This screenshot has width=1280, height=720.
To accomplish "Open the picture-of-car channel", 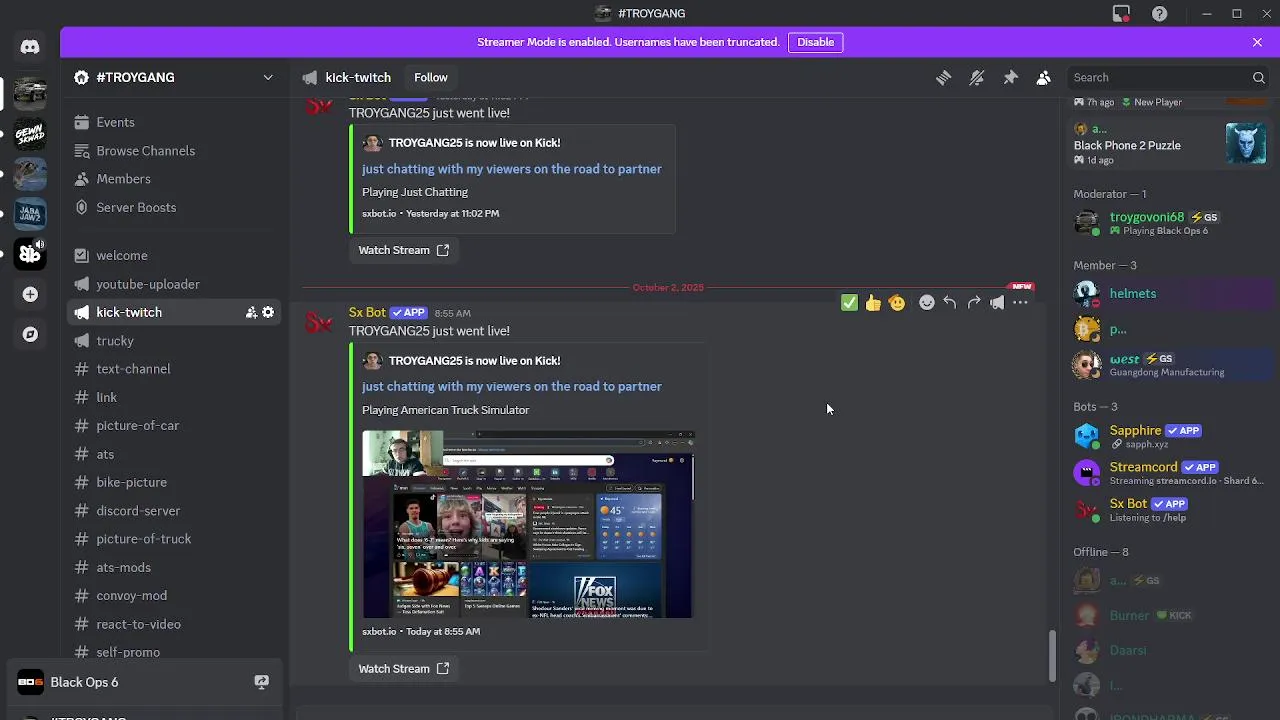I will (x=174, y=425).
